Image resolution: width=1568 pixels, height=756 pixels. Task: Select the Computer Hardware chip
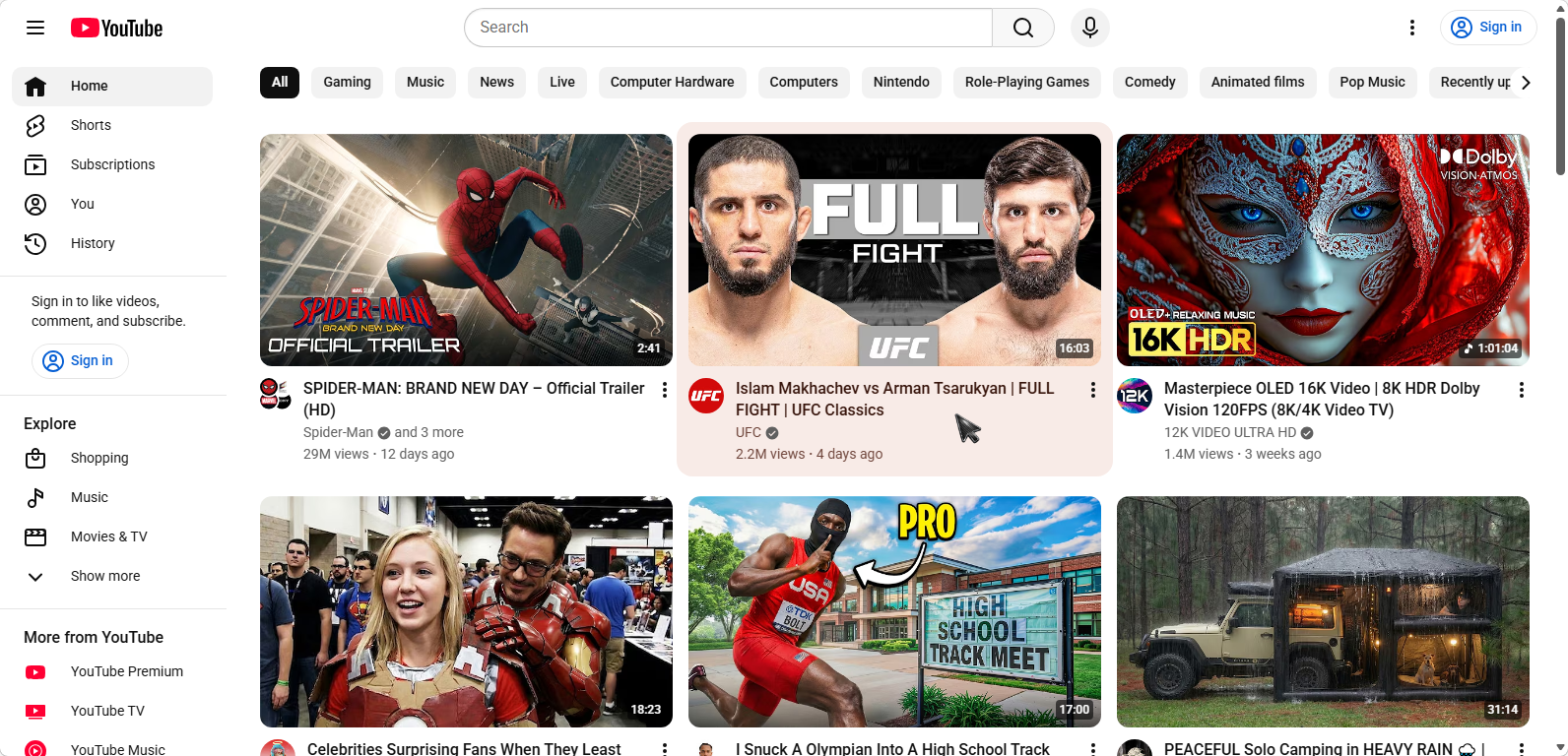[x=672, y=82]
